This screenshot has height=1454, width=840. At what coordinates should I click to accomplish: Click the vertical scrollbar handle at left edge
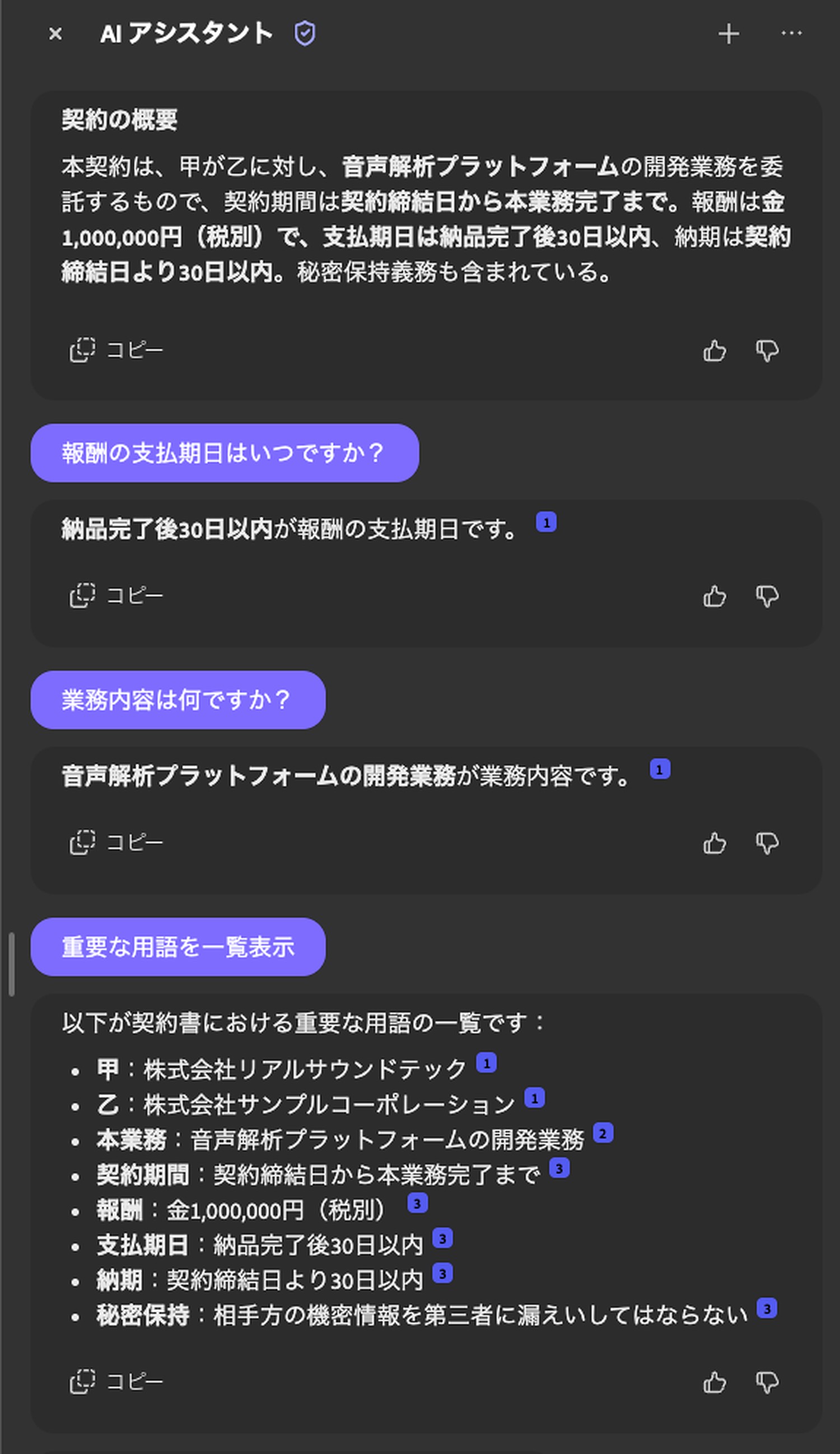[x=12, y=964]
